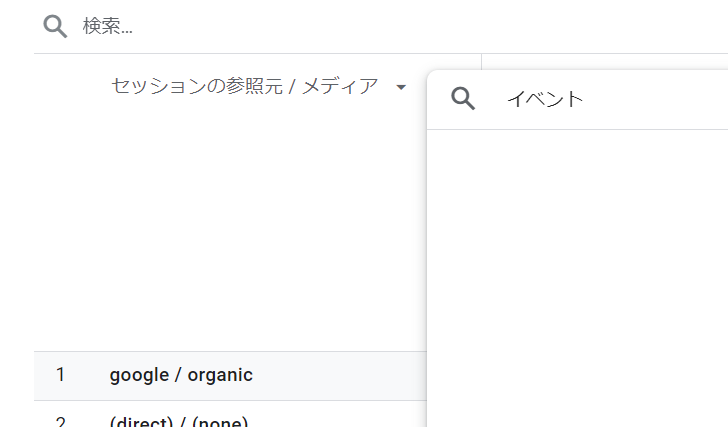This screenshot has height=427, width=728.
Task: Click the word google in the first row
Action: (x=138, y=376)
